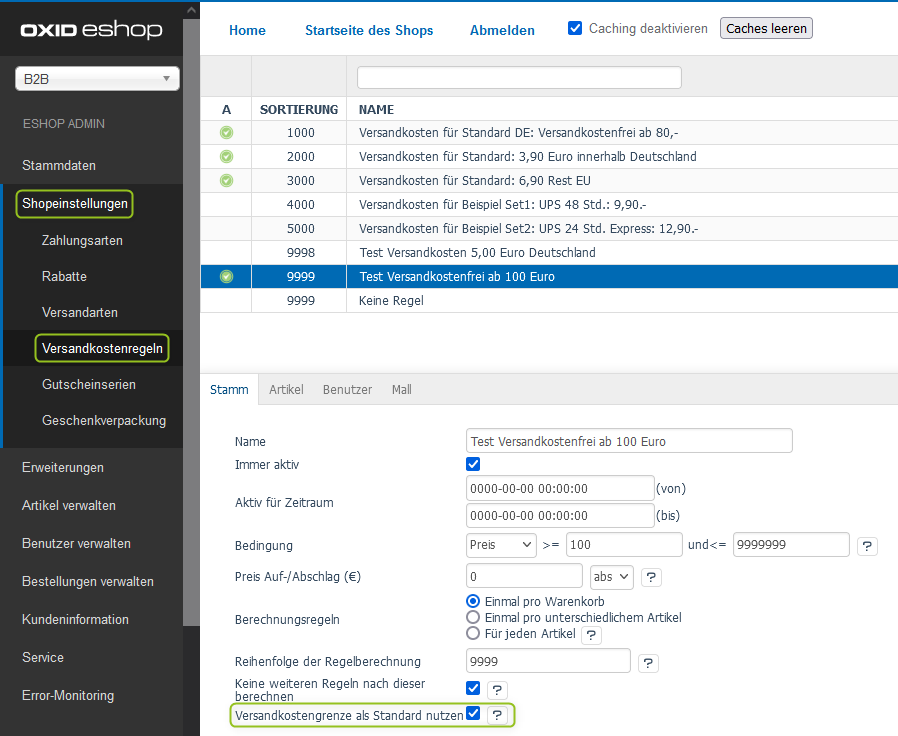Click active status icon in row 3000
Viewport: 898px width, 736px height.
pos(226,180)
